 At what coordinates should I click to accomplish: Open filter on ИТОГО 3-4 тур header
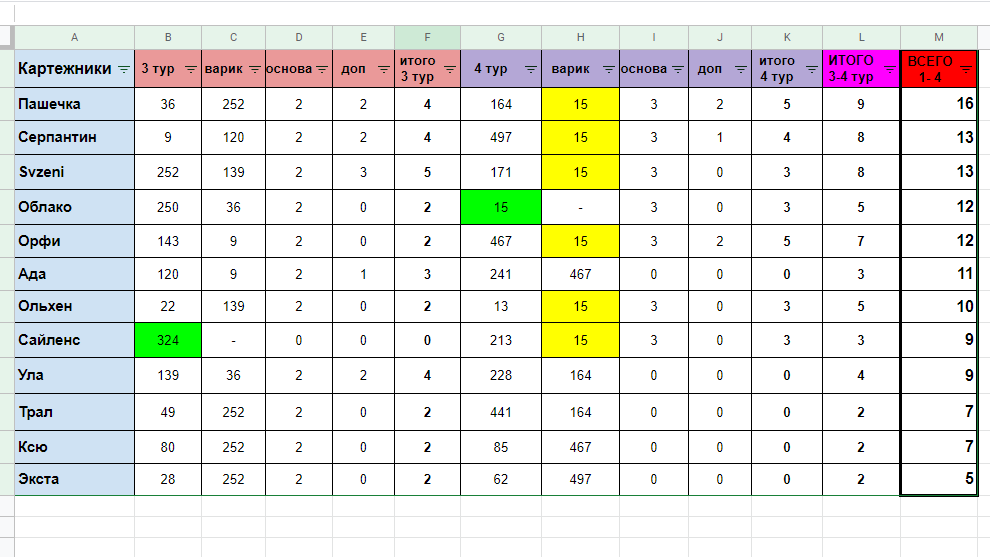point(890,69)
